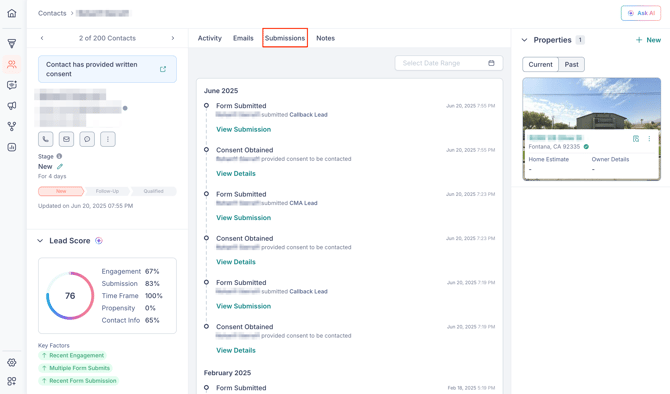The width and height of the screenshot is (670, 394).
Task: Collapse the Properties section
Action: click(x=524, y=40)
